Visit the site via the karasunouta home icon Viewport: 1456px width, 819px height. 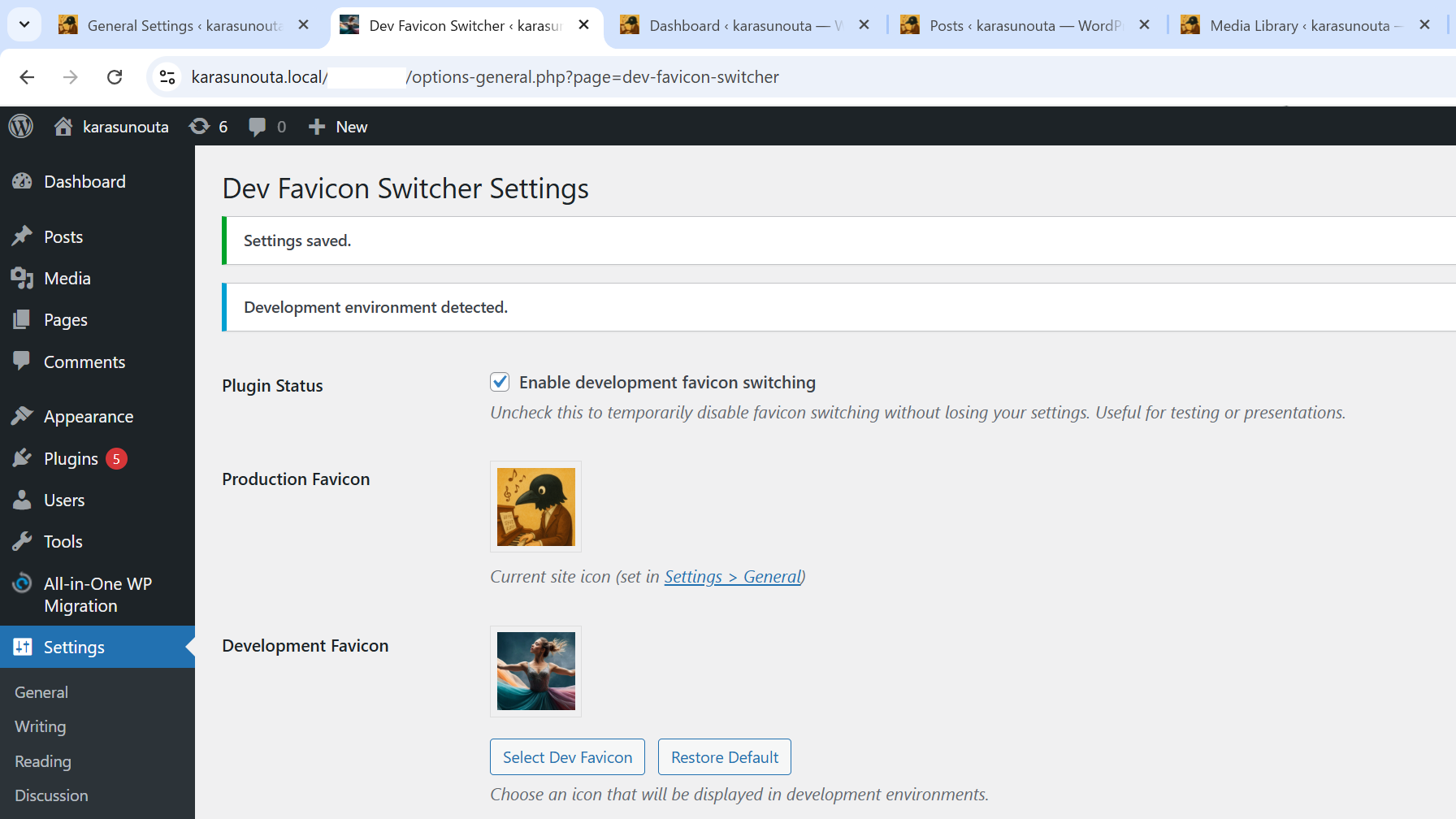tap(63, 126)
